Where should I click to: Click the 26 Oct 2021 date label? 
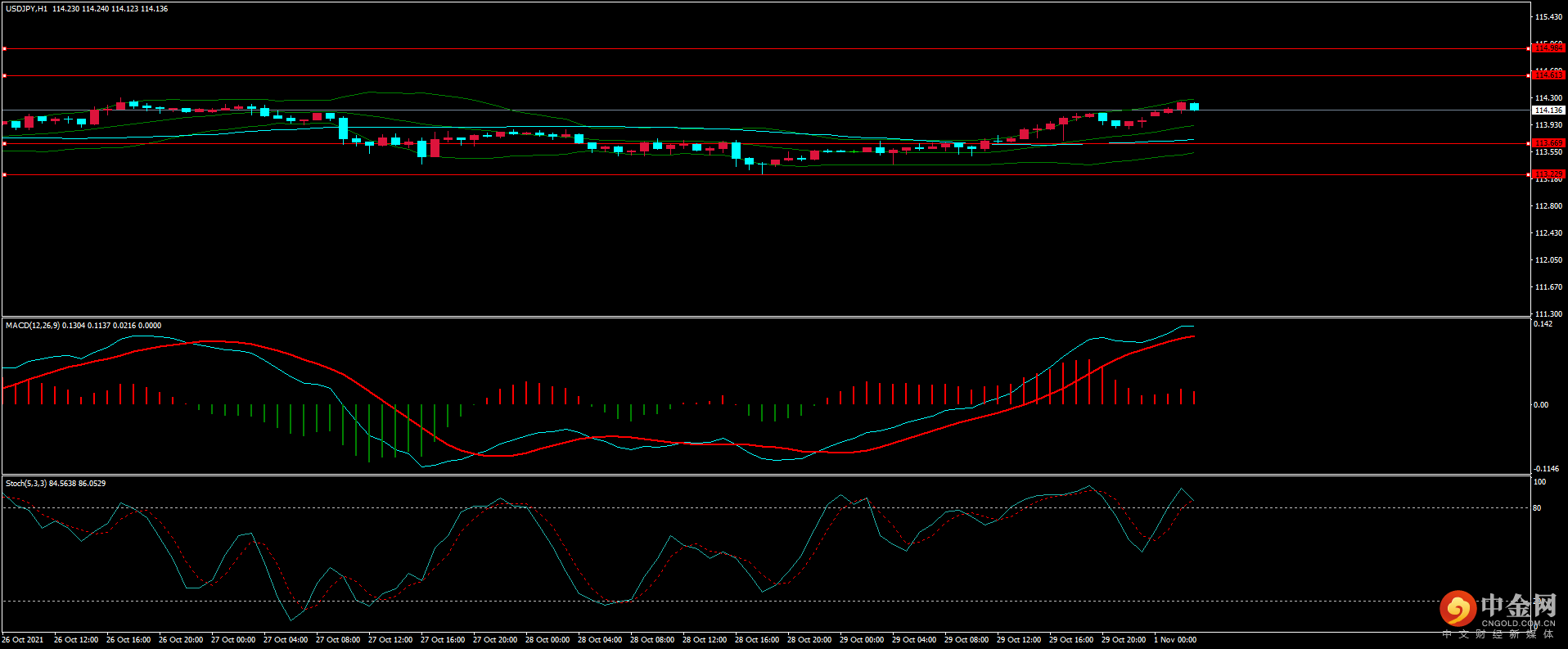click(23, 640)
